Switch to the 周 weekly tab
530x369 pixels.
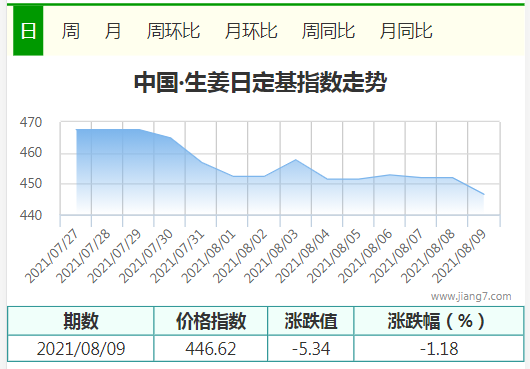click(x=71, y=31)
